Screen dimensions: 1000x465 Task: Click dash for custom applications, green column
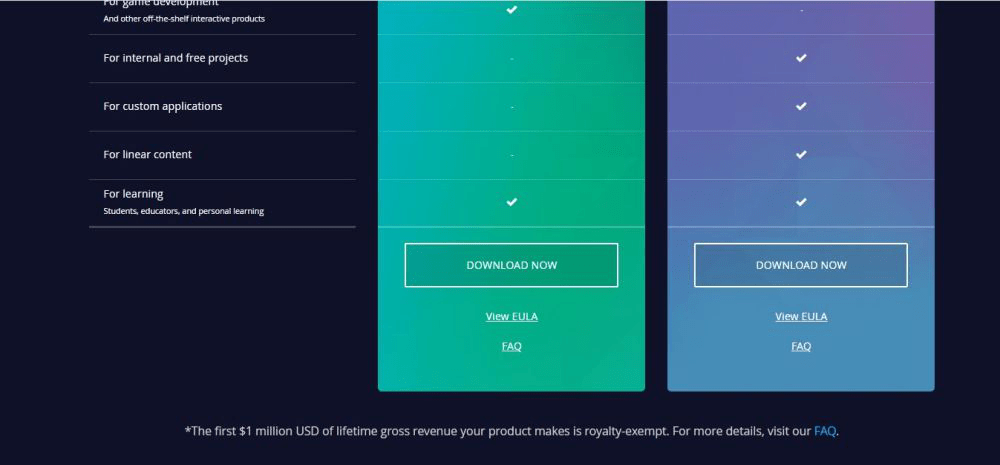(x=511, y=107)
